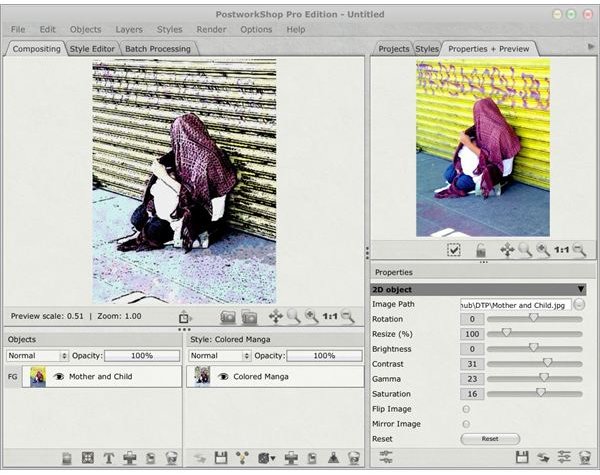This screenshot has width=600, height=475.
Task: Enable the Flip Image option
Action: (x=466, y=409)
